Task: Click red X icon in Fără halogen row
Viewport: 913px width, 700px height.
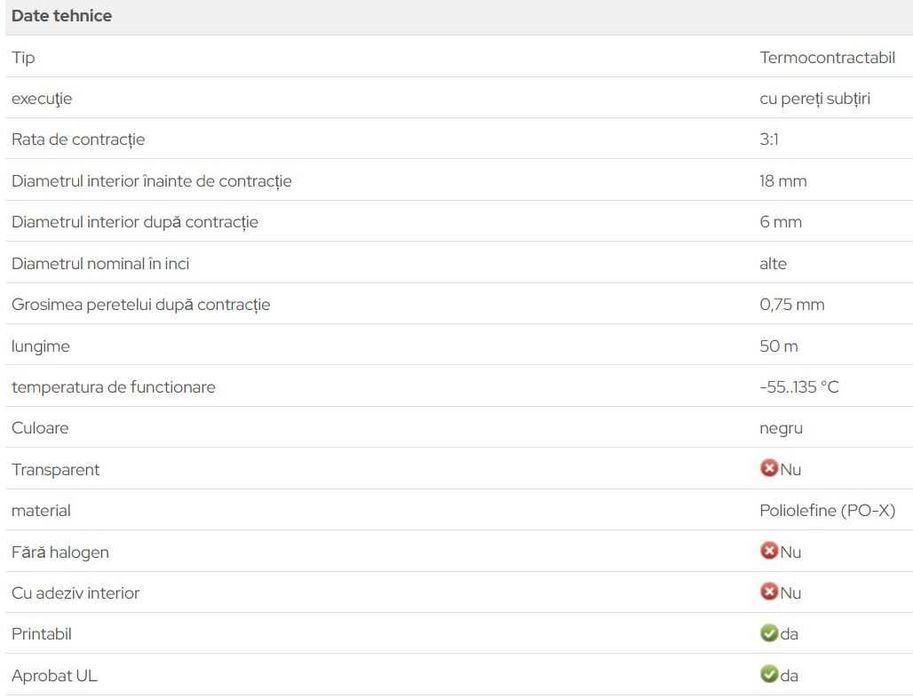Action: 768,551
